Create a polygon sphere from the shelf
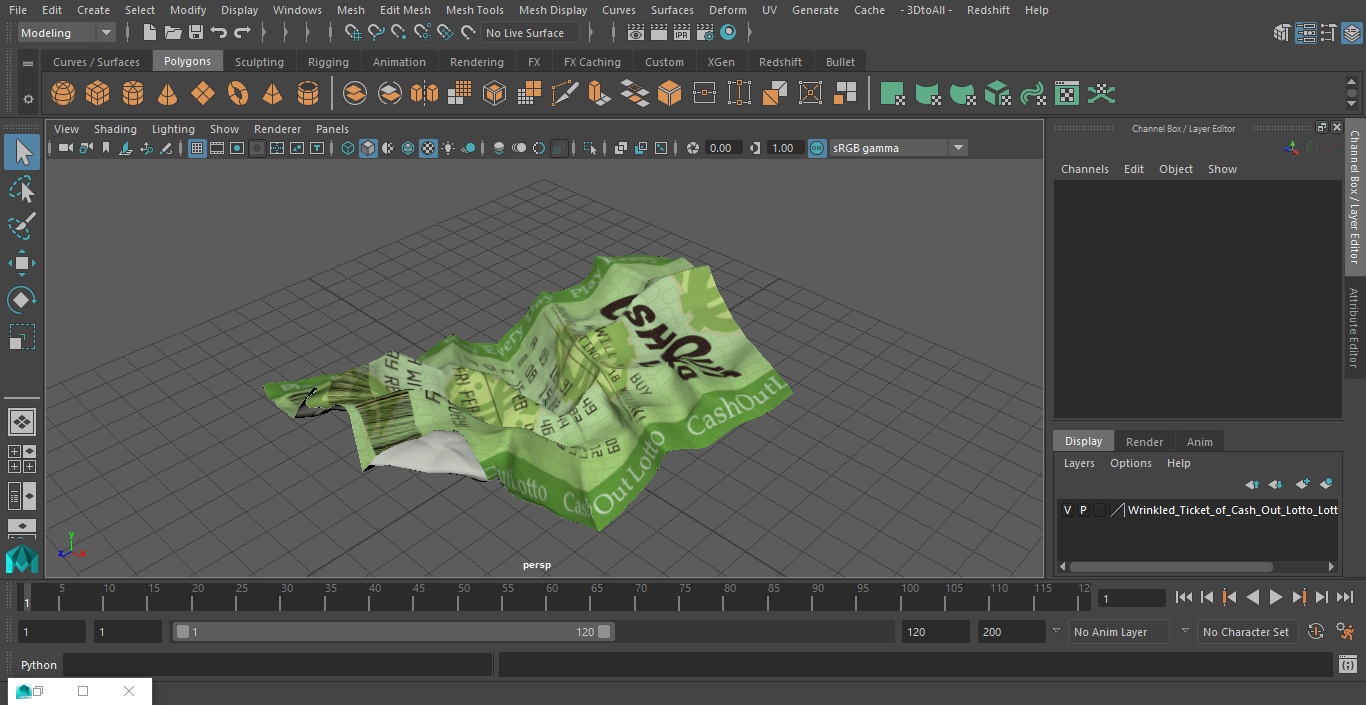Image resolution: width=1366 pixels, height=705 pixels. point(63,94)
